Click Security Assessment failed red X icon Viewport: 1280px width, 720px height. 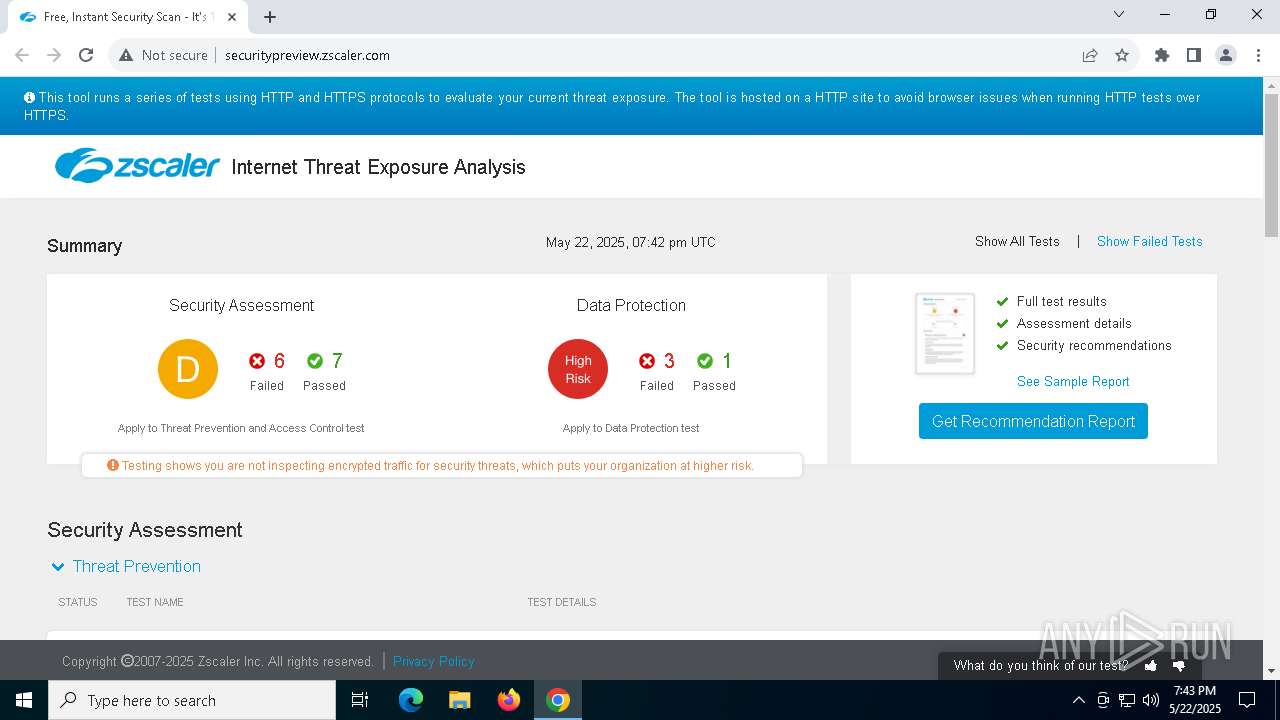[257, 361]
